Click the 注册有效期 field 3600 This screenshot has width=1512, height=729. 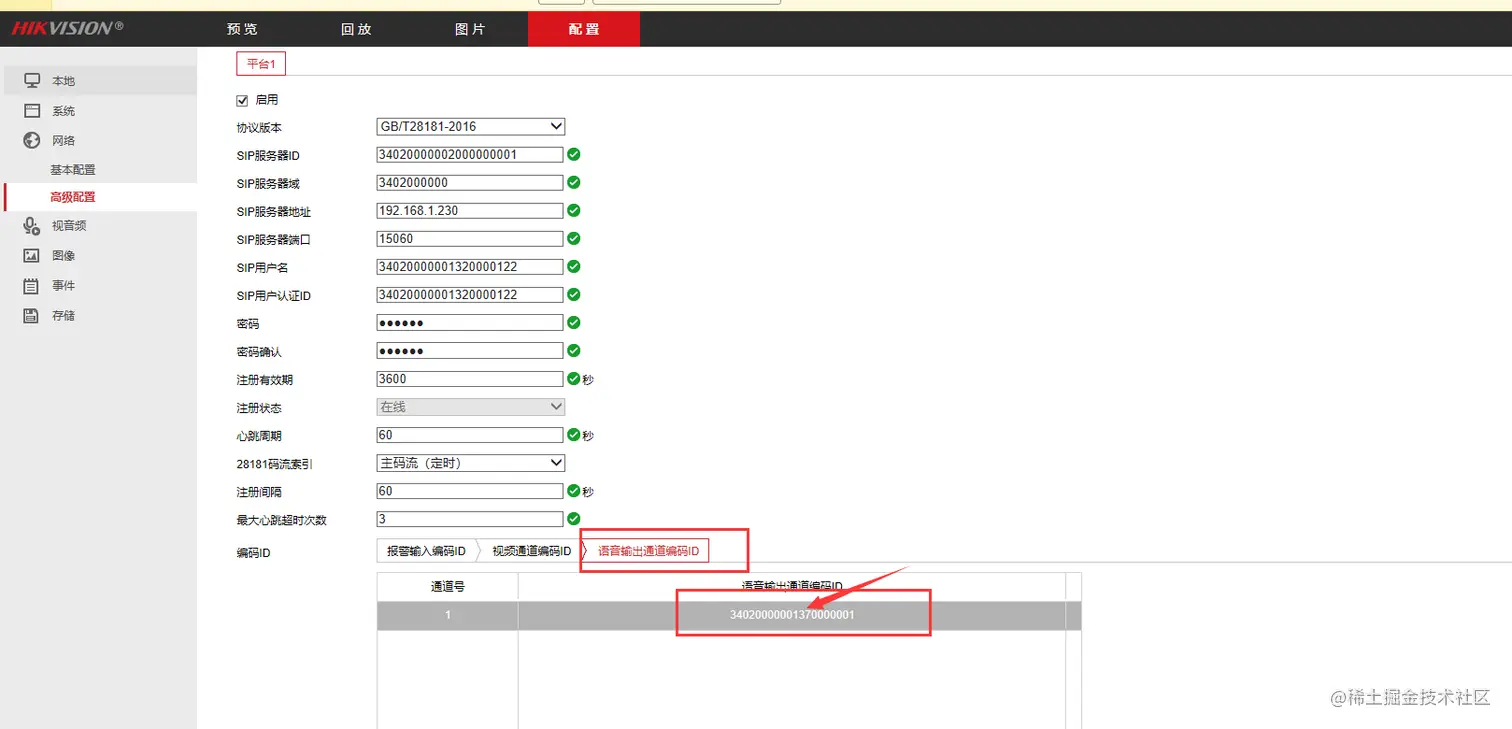(470, 379)
